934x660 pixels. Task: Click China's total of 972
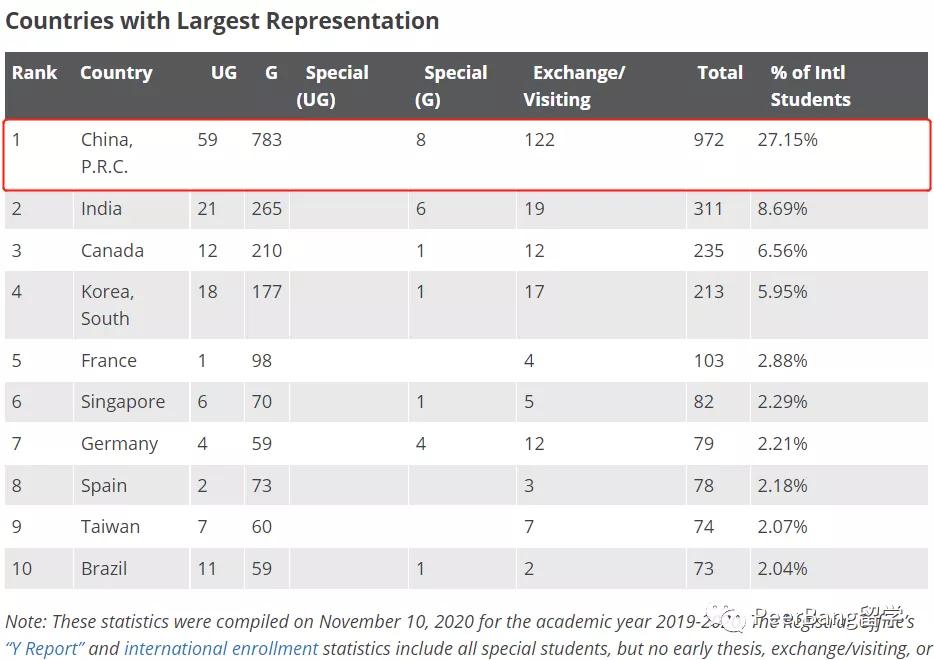click(708, 140)
